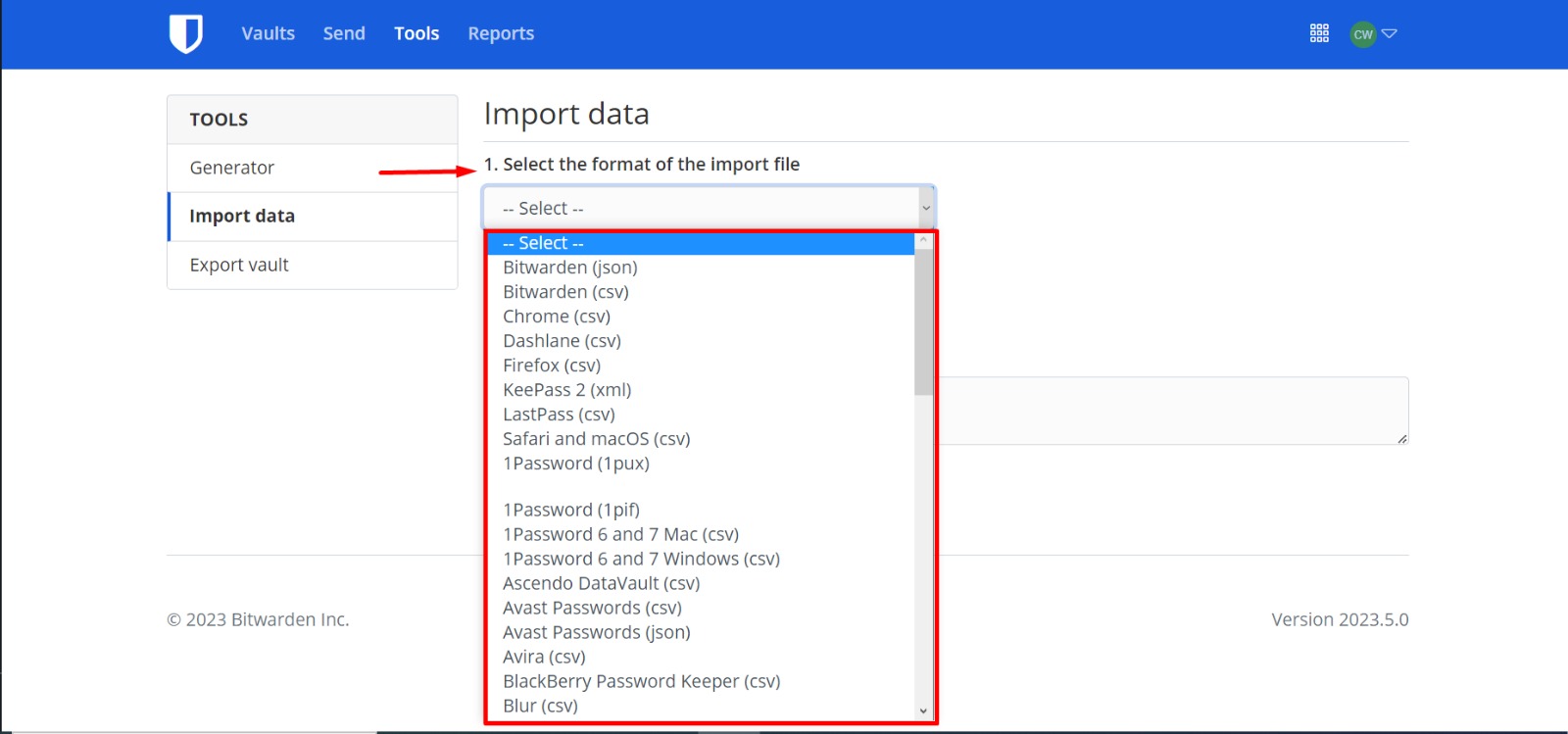Viewport: 1568px width, 734px height.
Task: Go to the Vaults tab
Action: click(x=268, y=33)
